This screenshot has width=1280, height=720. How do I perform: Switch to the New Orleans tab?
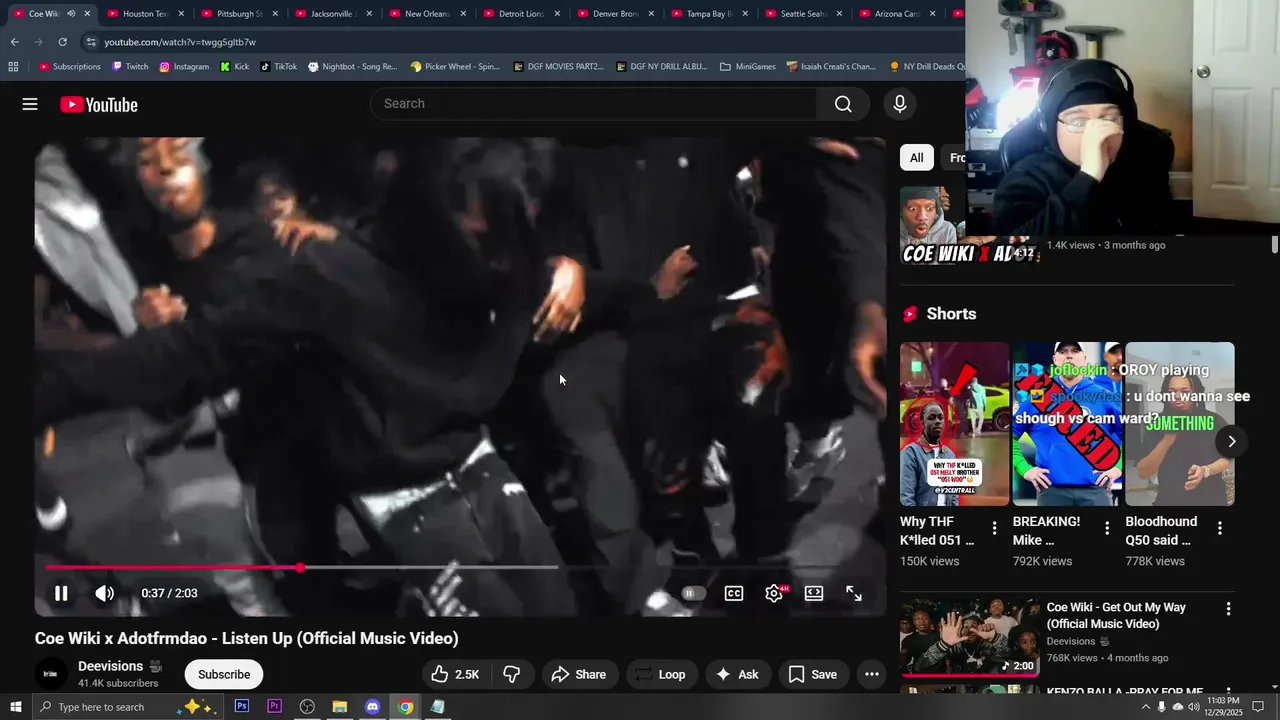point(427,14)
